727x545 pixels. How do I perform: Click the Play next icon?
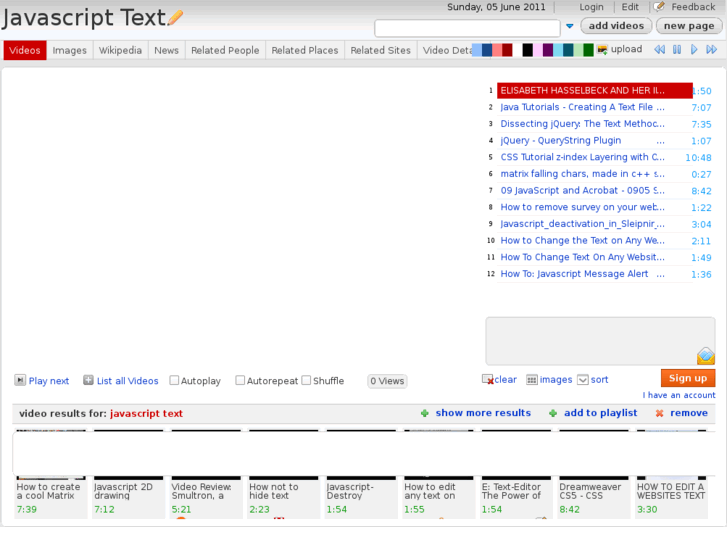pos(20,380)
